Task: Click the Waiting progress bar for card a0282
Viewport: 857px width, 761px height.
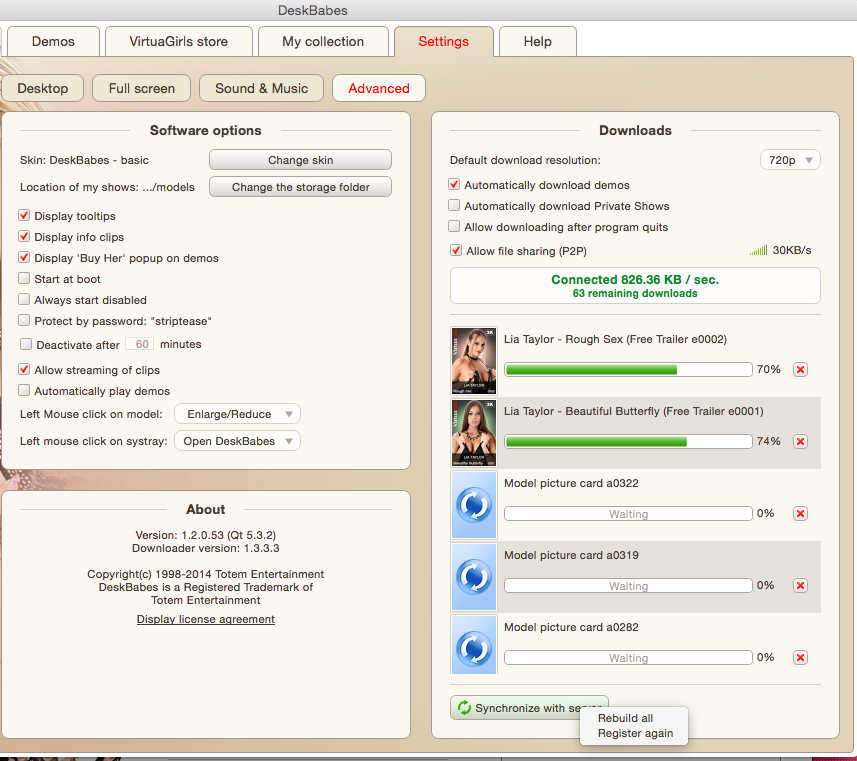Action: coord(628,658)
